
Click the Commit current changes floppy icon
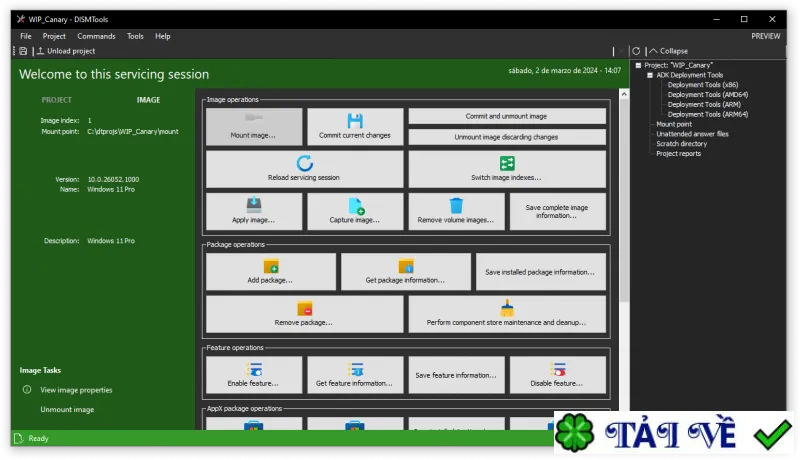tap(355, 121)
